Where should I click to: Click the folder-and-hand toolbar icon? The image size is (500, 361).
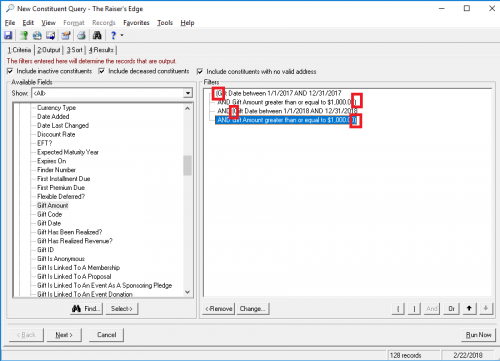66,35
